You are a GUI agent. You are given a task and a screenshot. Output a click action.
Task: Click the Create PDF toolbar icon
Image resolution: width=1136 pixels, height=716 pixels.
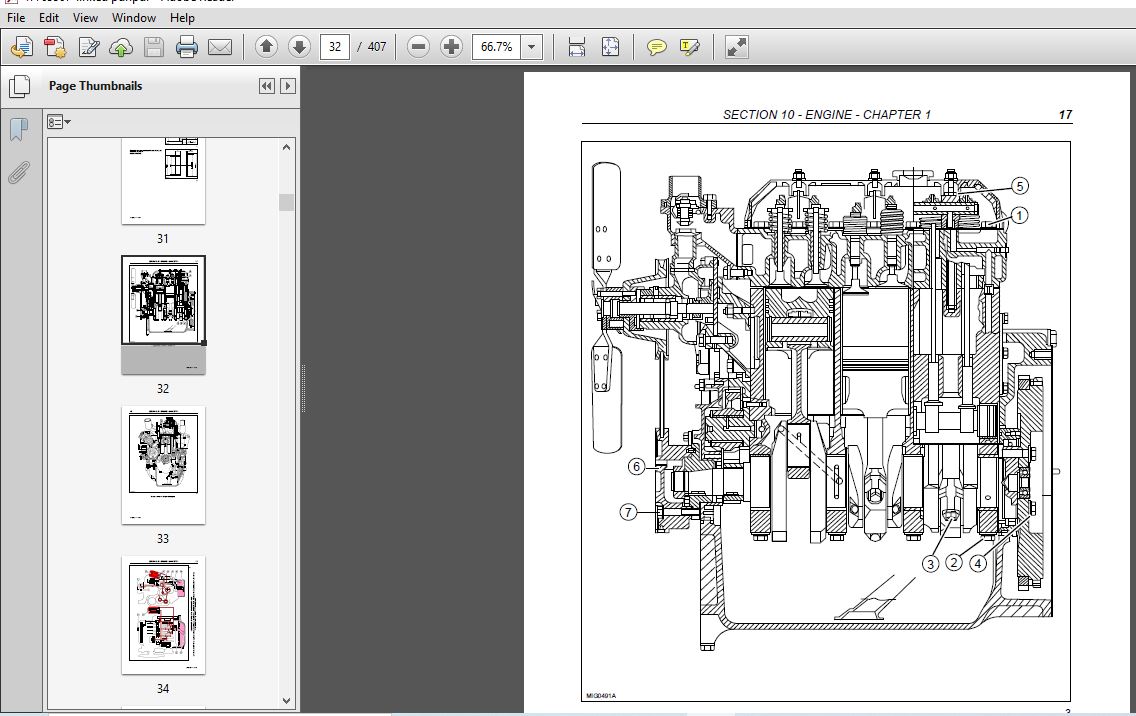[22, 47]
